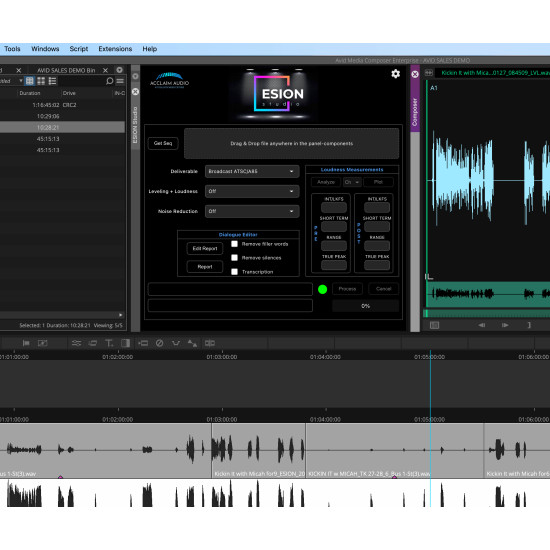Step forward one frame in Composer
550x550 pixels.
(505, 325)
